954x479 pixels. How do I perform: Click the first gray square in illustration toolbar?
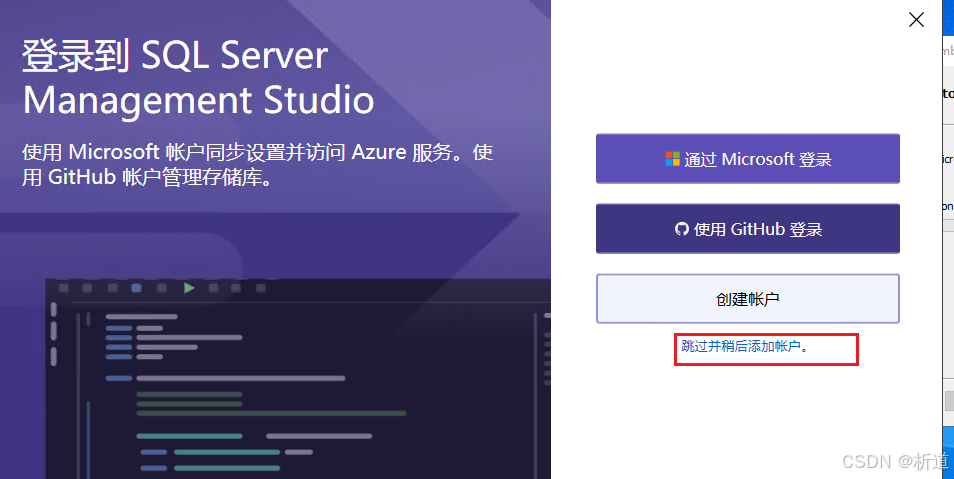(x=64, y=288)
